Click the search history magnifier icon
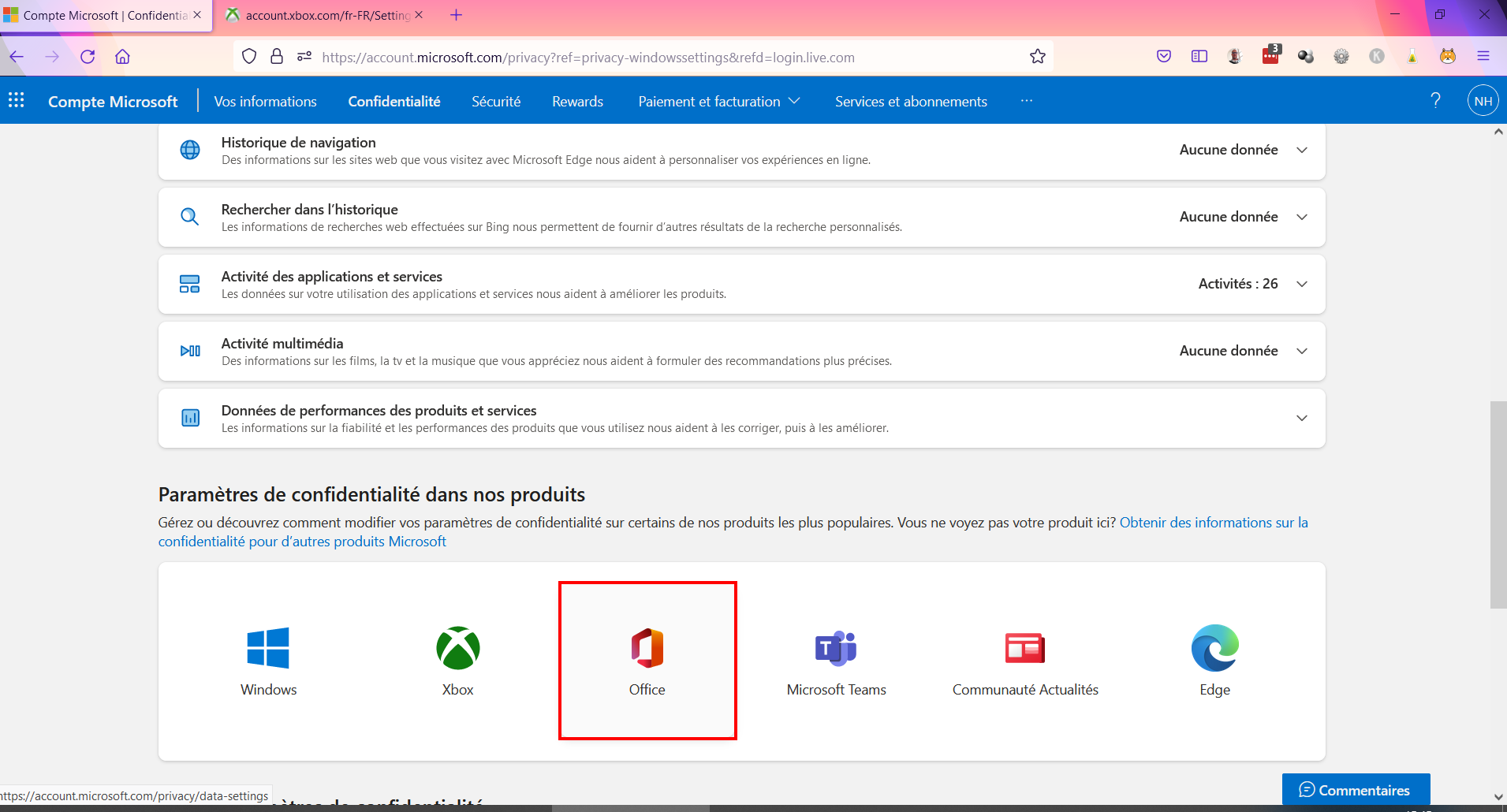The image size is (1507, 812). point(190,217)
